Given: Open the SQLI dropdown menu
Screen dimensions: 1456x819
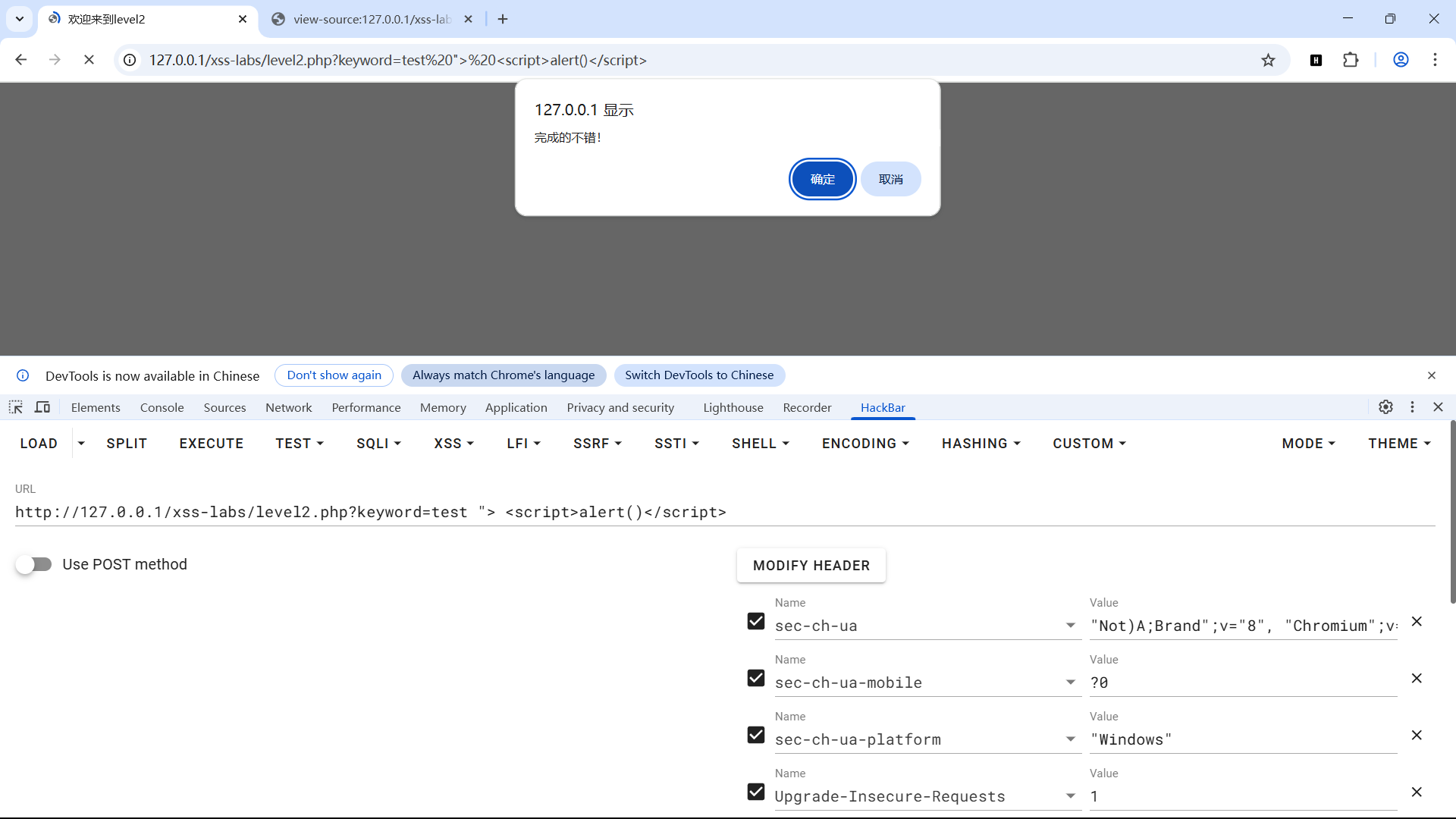Looking at the screenshot, I should [378, 444].
